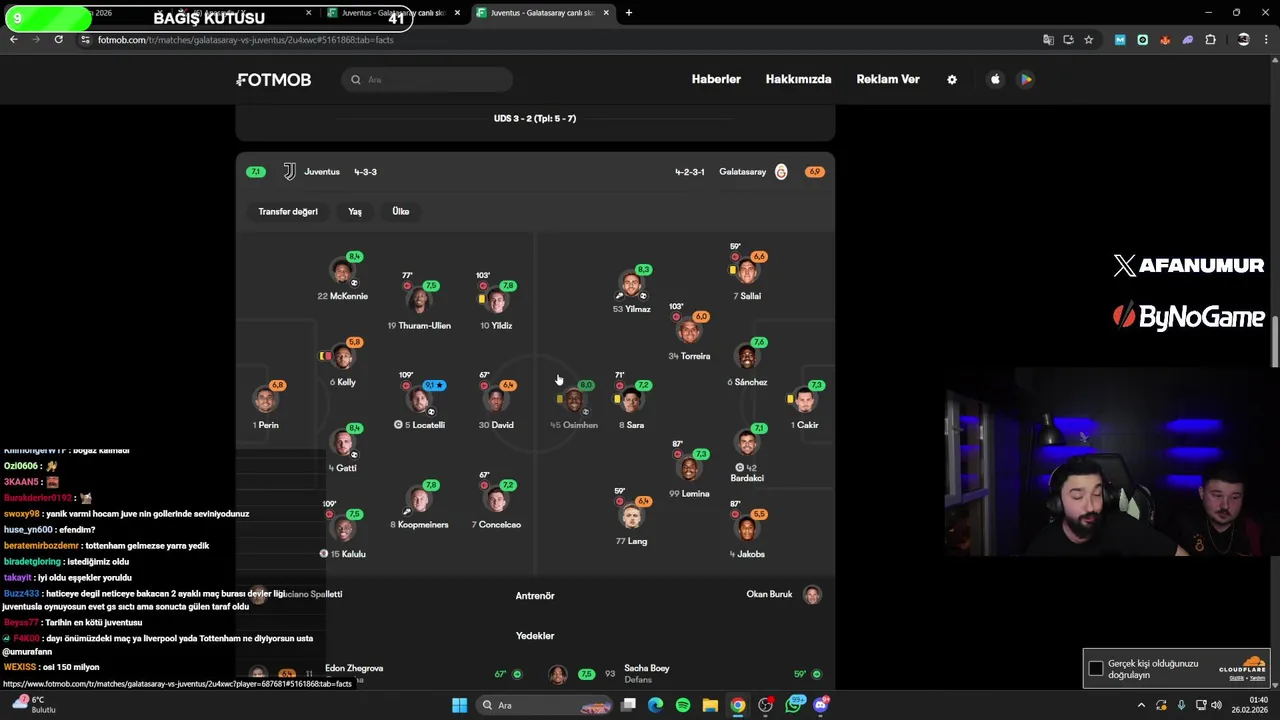The image size is (1280, 720).
Task: Open McKennie's player portrait
Action: (343, 271)
